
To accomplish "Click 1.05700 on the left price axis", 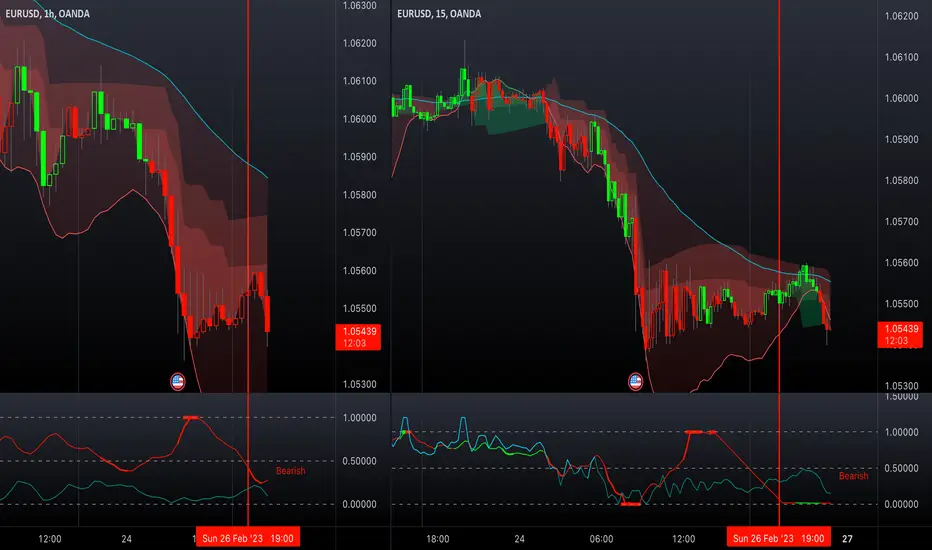I will (360, 232).
